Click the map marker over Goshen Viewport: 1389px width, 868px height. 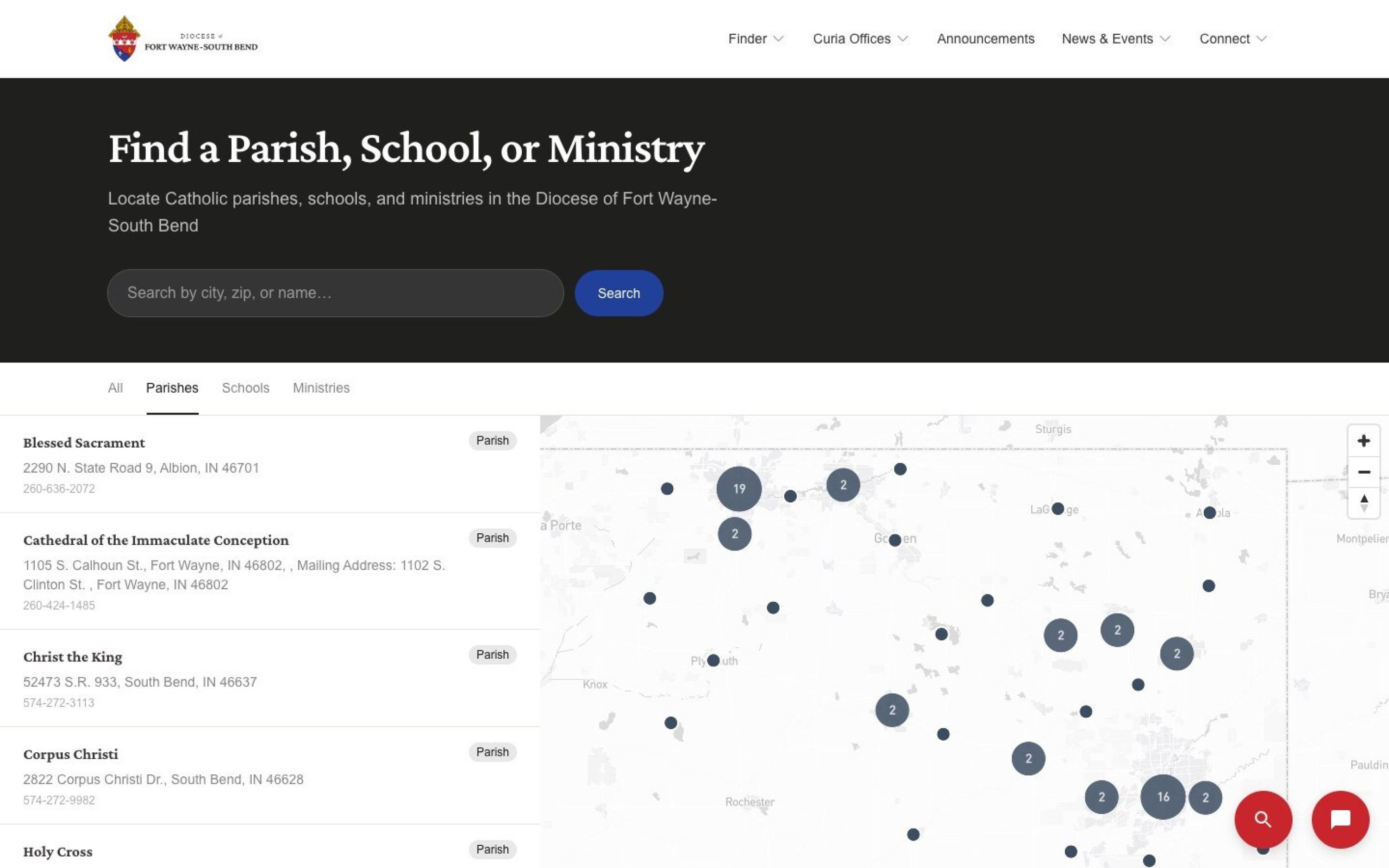[895, 540]
